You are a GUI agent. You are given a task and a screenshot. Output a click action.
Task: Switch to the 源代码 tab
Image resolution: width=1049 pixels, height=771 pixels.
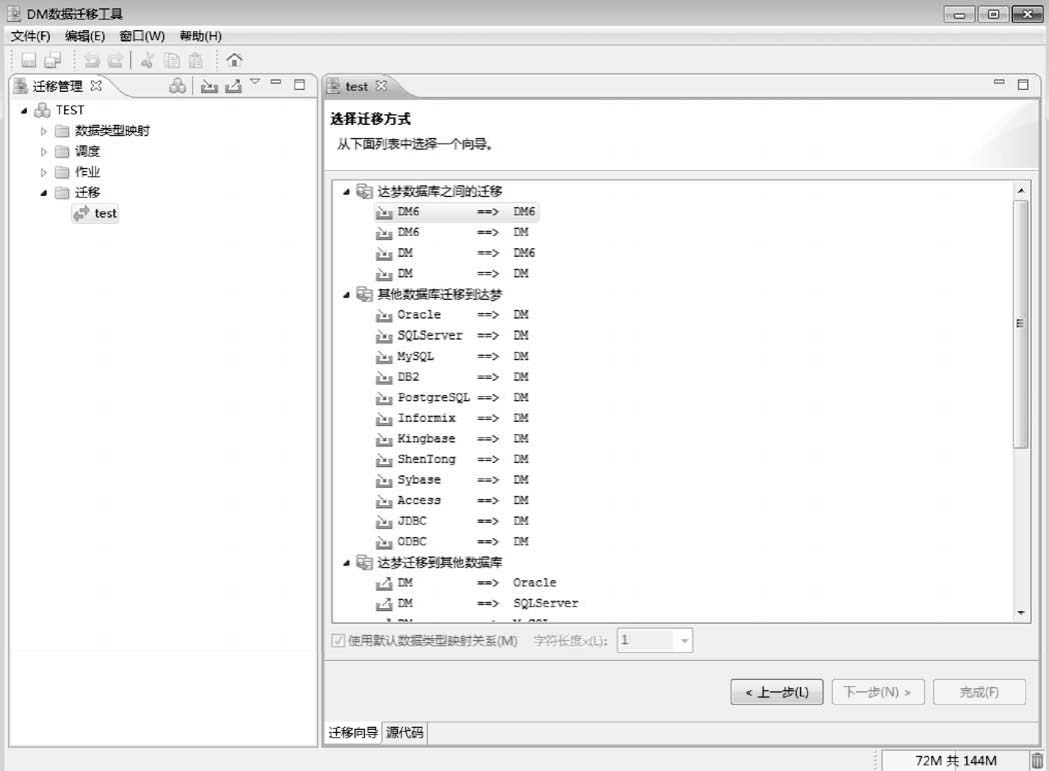[405, 733]
